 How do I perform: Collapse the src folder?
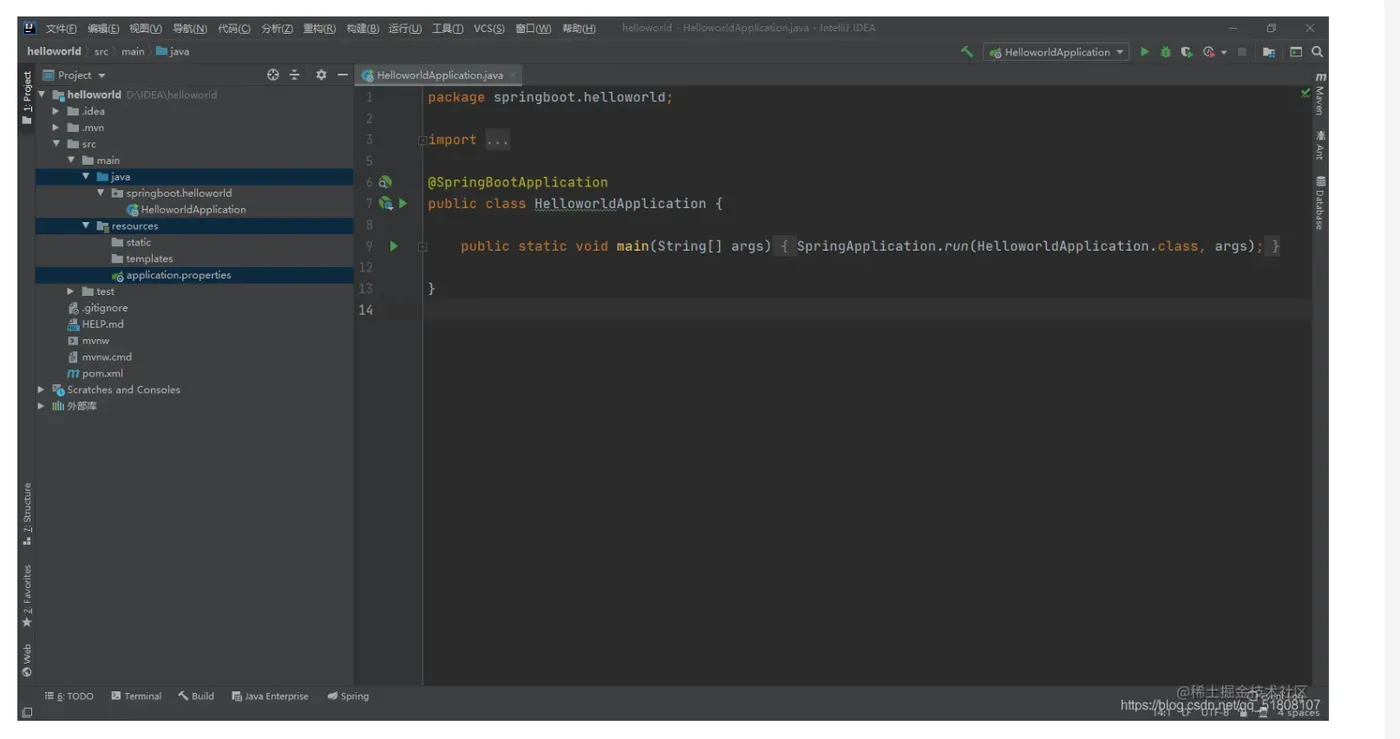point(56,144)
